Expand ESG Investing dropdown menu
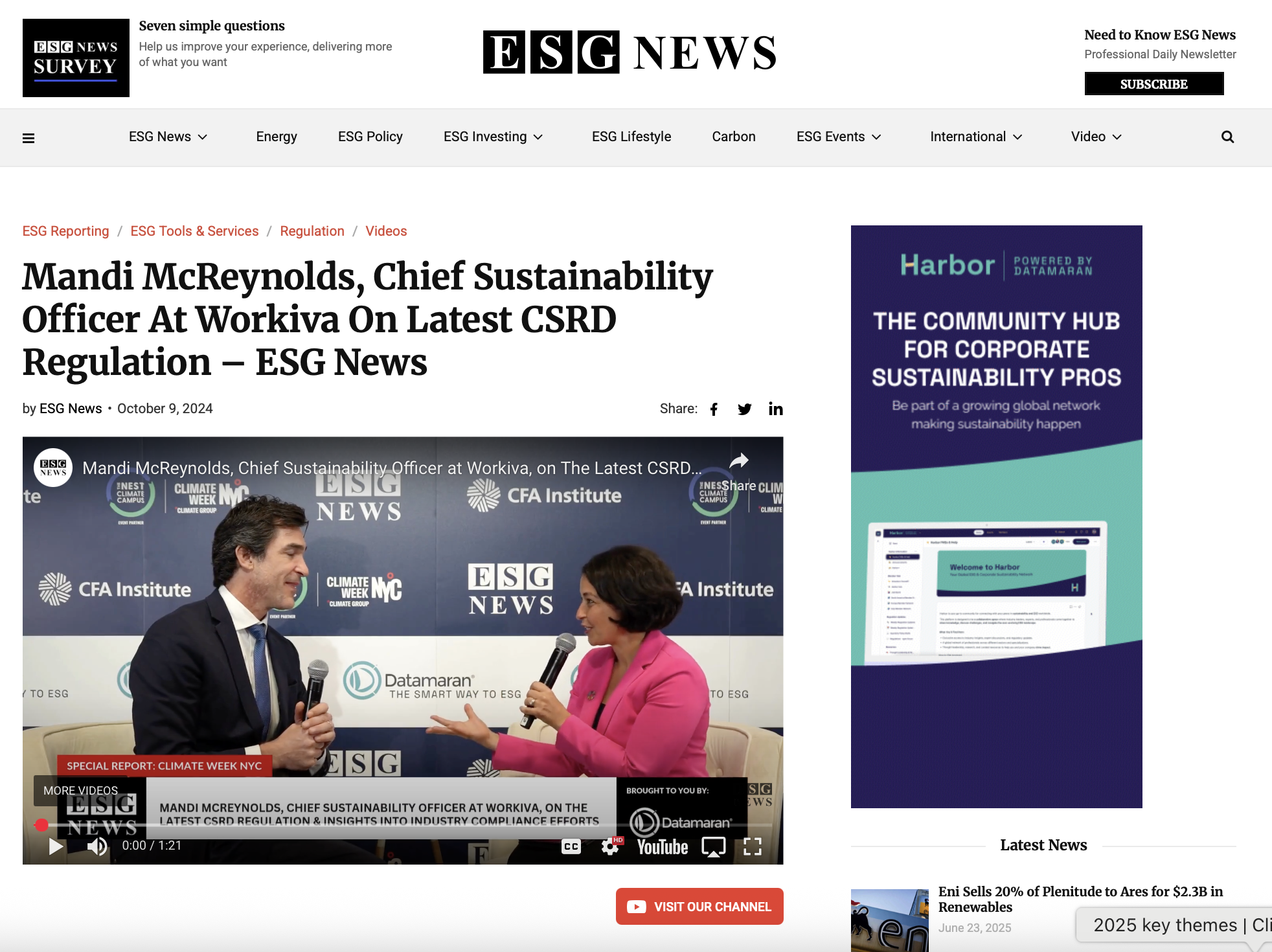Viewport: 1272px width, 952px height. [x=493, y=137]
